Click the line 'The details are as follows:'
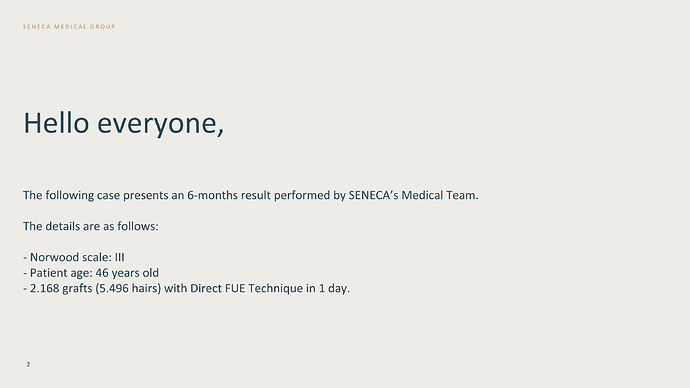 pyautogui.click(x=91, y=226)
